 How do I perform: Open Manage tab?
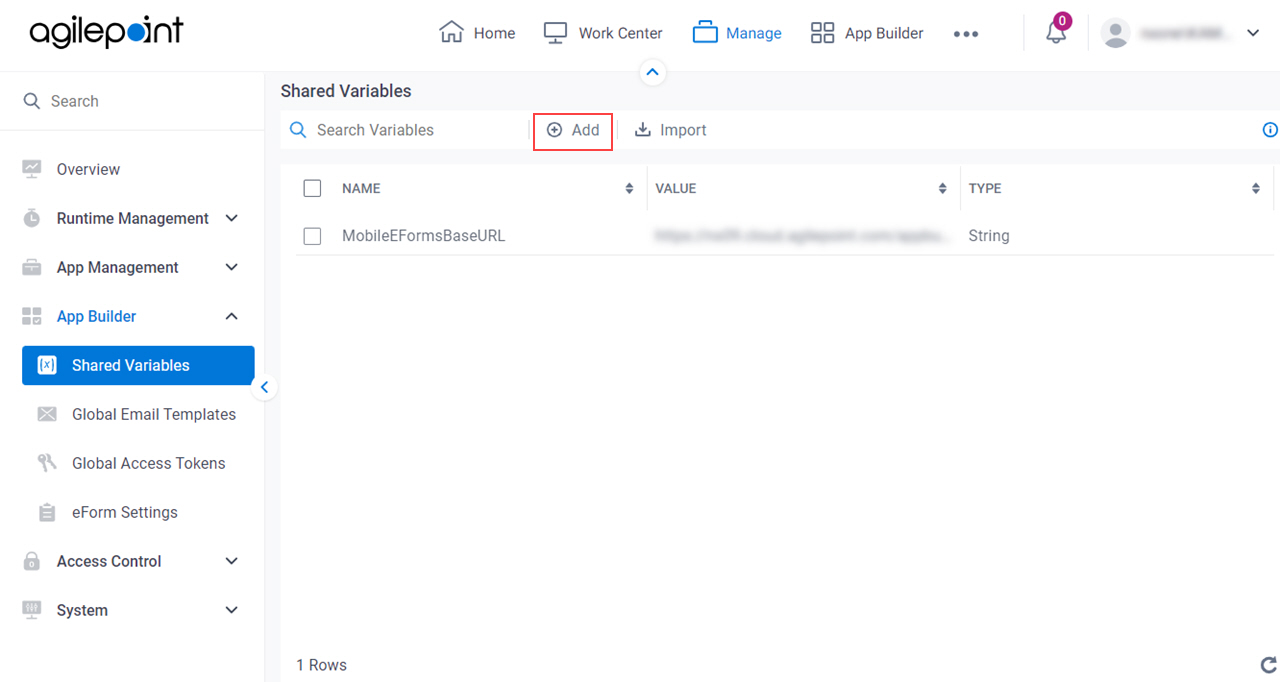tap(737, 33)
